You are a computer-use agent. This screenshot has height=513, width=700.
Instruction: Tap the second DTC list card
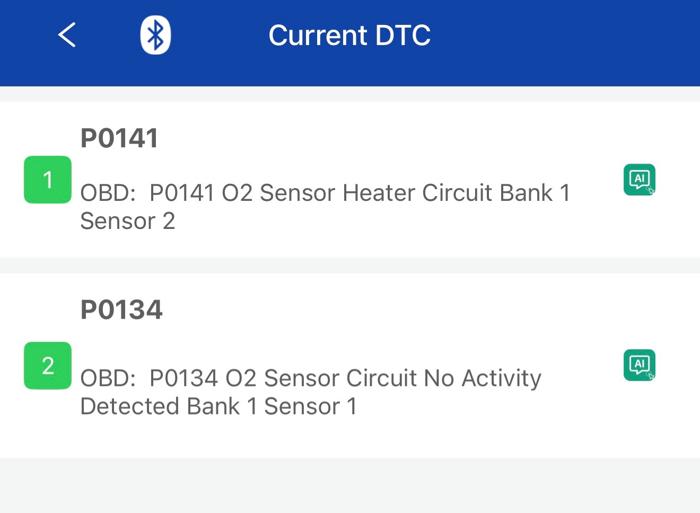click(x=350, y=365)
